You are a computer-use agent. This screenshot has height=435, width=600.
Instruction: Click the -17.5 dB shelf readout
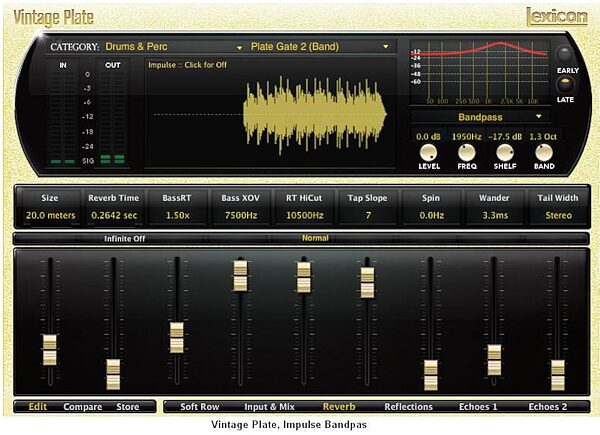[505, 137]
